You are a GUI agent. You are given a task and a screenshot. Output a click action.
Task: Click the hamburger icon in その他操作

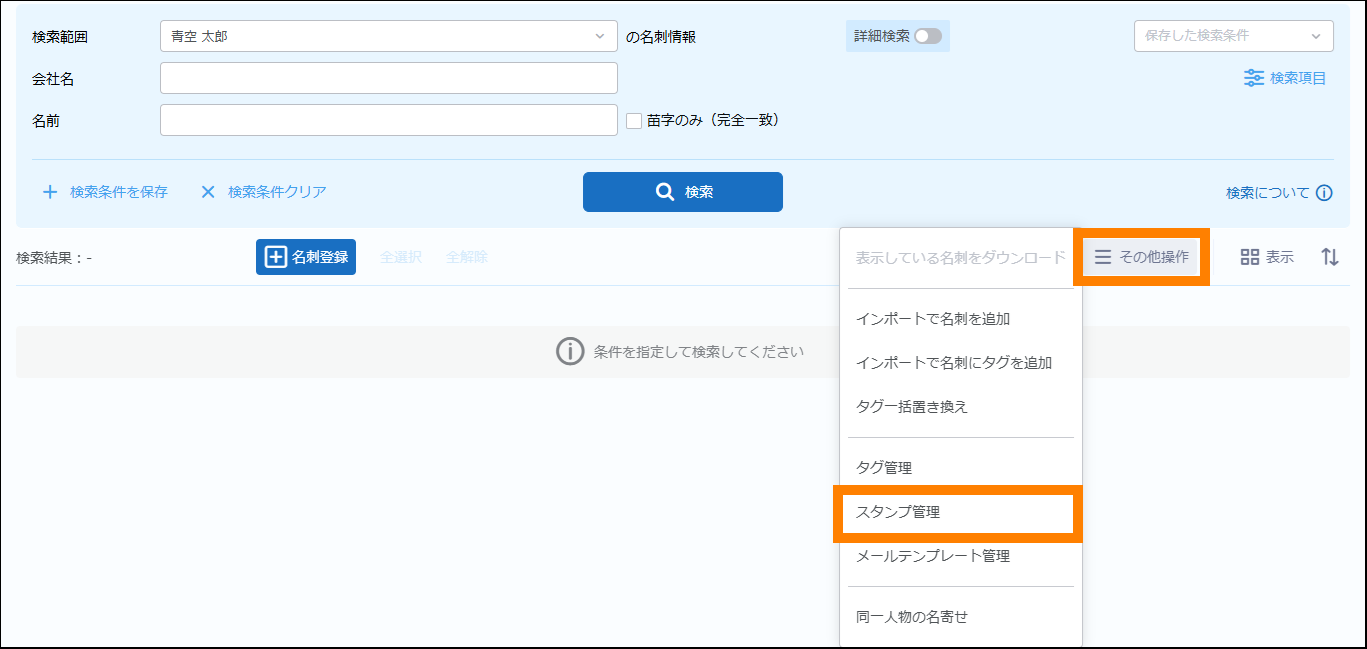click(x=1102, y=257)
